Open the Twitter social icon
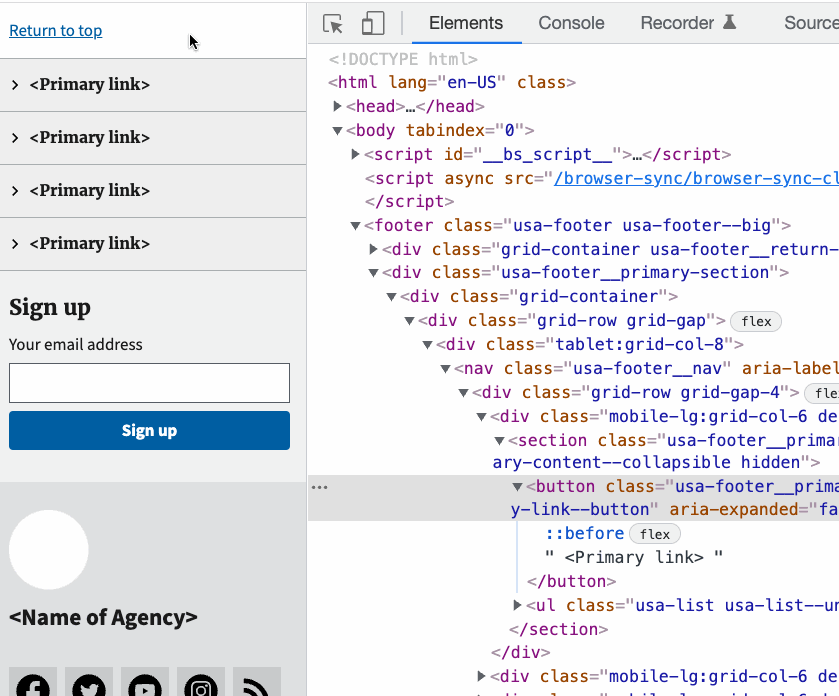839x696 pixels. pos(89,682)
